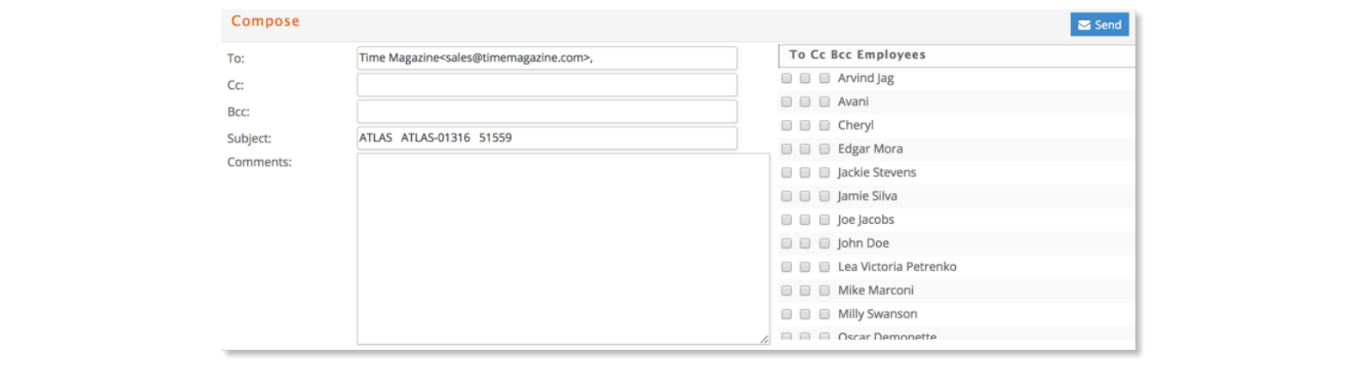This screenshot has width=1367, height=366.
Task: Select To checkbox for Joe Jacobs
Action: 786,220
